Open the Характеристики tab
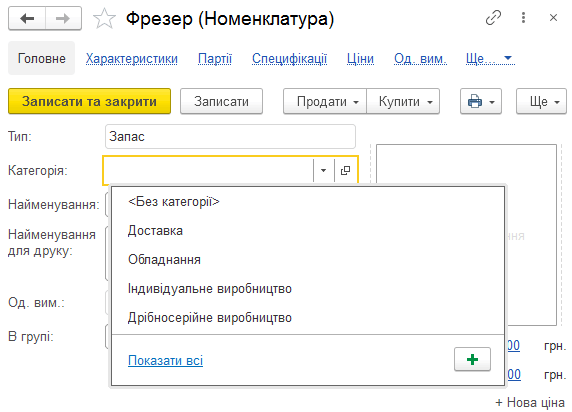572x412 pixels. tap(132, 58)
